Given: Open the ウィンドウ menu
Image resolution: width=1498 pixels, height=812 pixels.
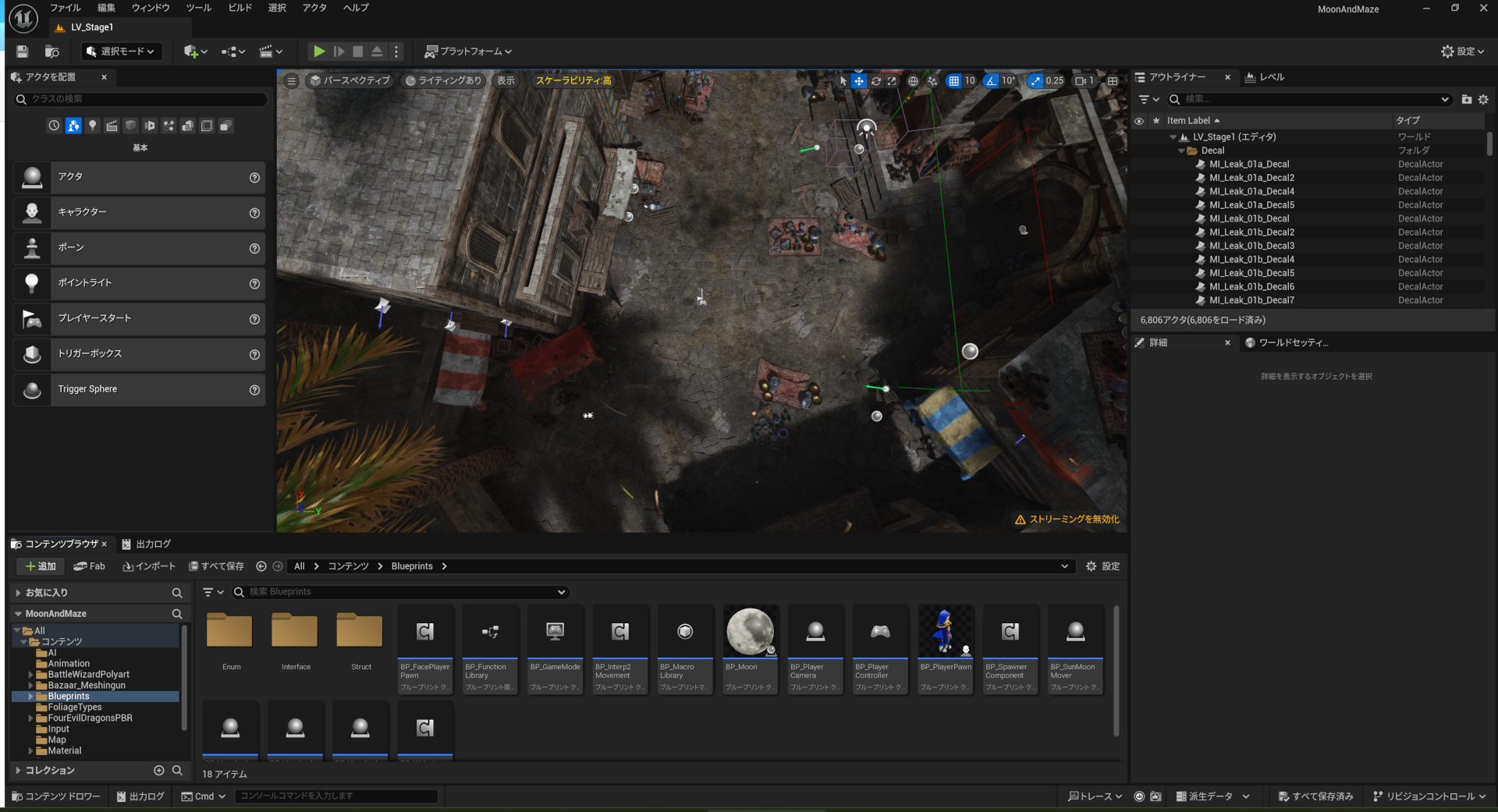Looking at the screenshot, I should 151,8.
